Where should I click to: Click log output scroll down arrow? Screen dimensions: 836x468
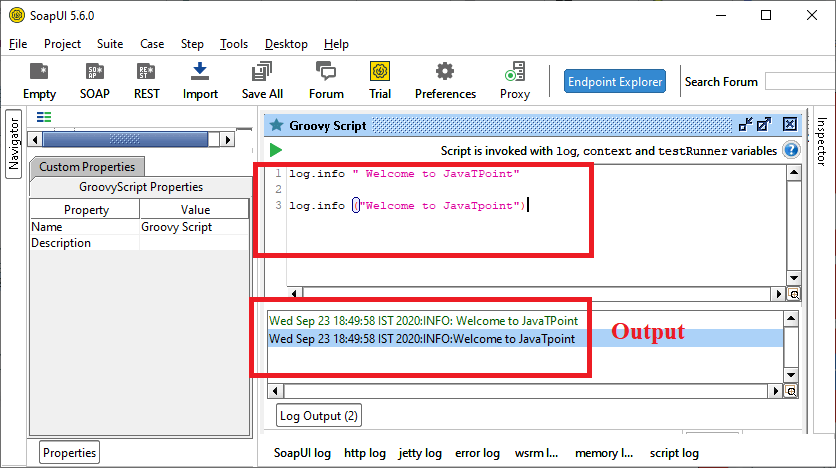point(791,375)
